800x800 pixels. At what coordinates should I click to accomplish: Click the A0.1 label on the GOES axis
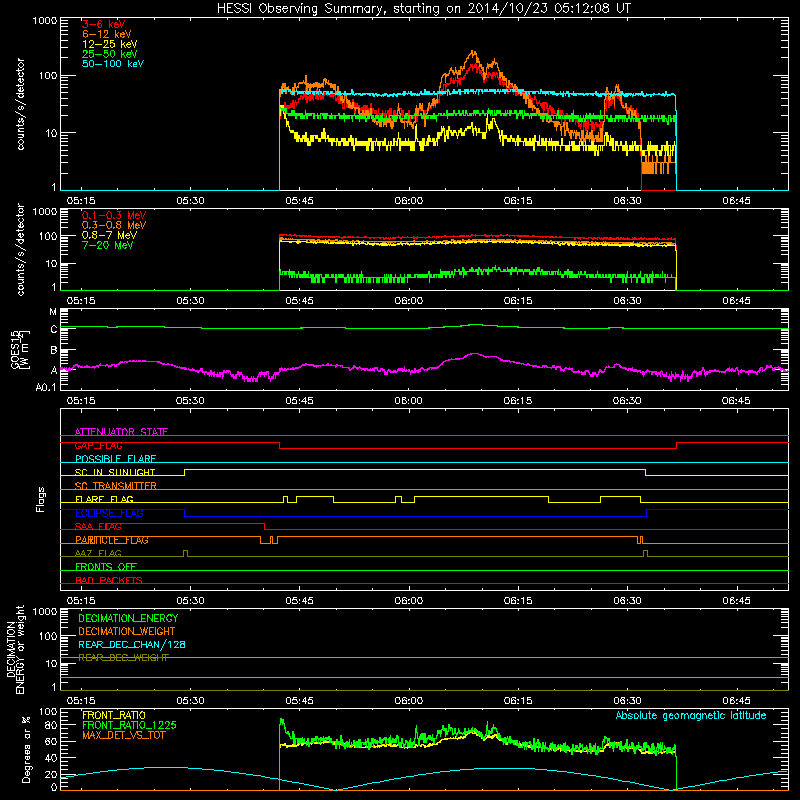click(x=46, y=388)
